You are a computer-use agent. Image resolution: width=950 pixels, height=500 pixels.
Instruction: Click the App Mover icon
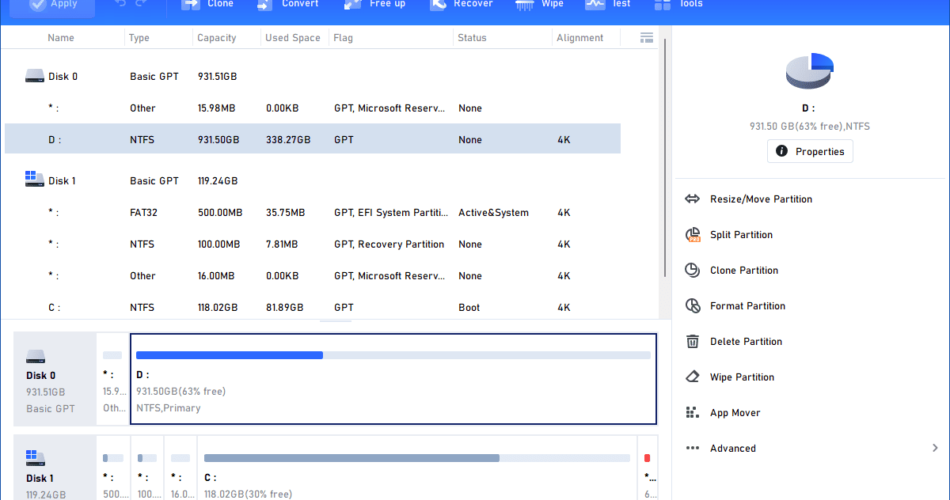click(693, 413)
